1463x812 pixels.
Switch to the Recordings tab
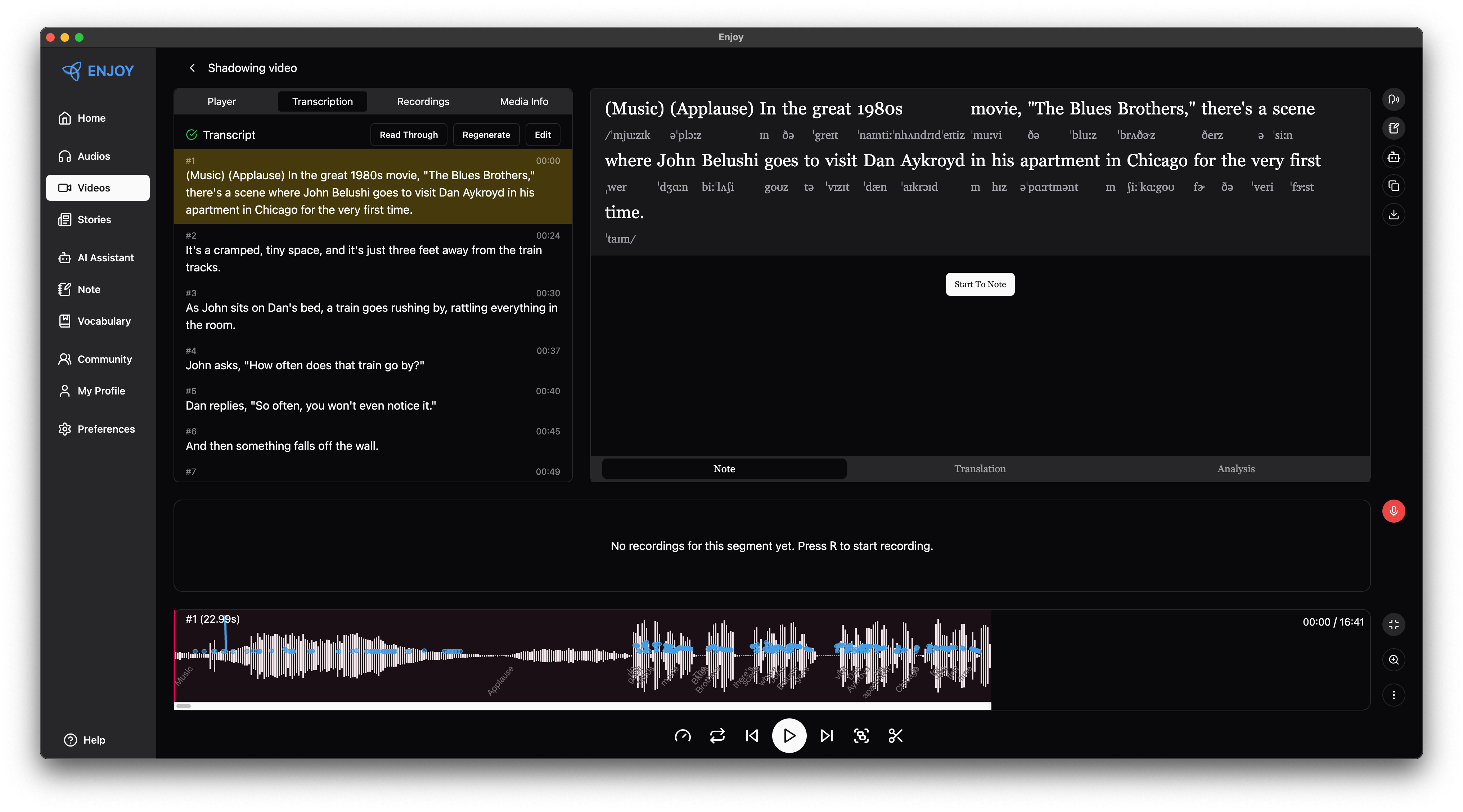pyautogui.click(x=423, y=101)
